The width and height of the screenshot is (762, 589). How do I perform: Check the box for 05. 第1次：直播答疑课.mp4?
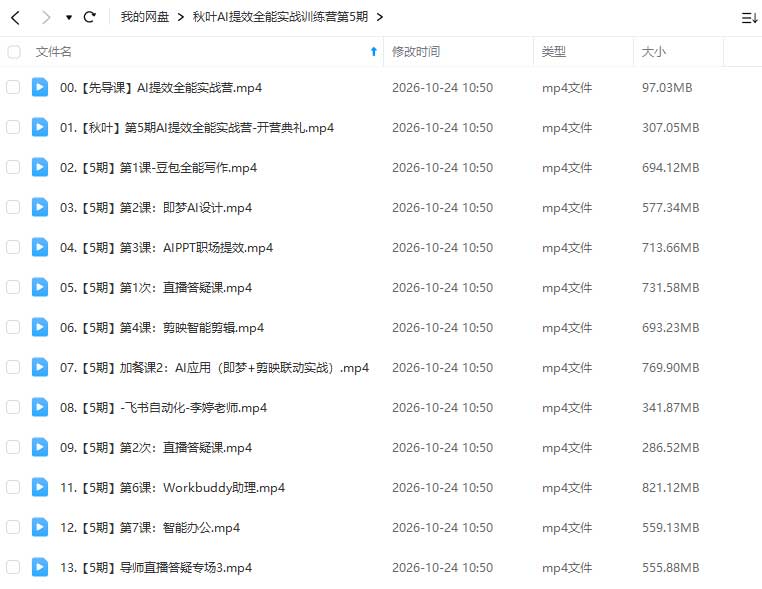pyautogui.click(x=13, y=287)
